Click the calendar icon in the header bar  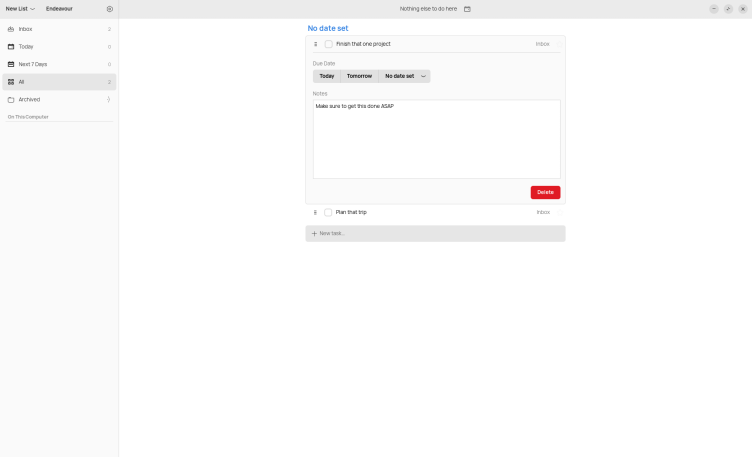tap(467, 9)
